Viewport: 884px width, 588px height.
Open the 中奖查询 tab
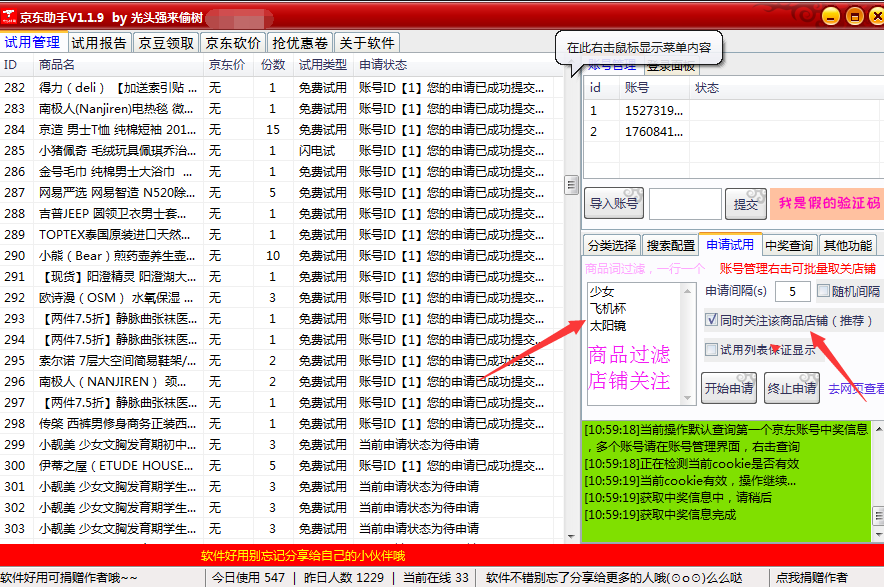coord(789,245)
